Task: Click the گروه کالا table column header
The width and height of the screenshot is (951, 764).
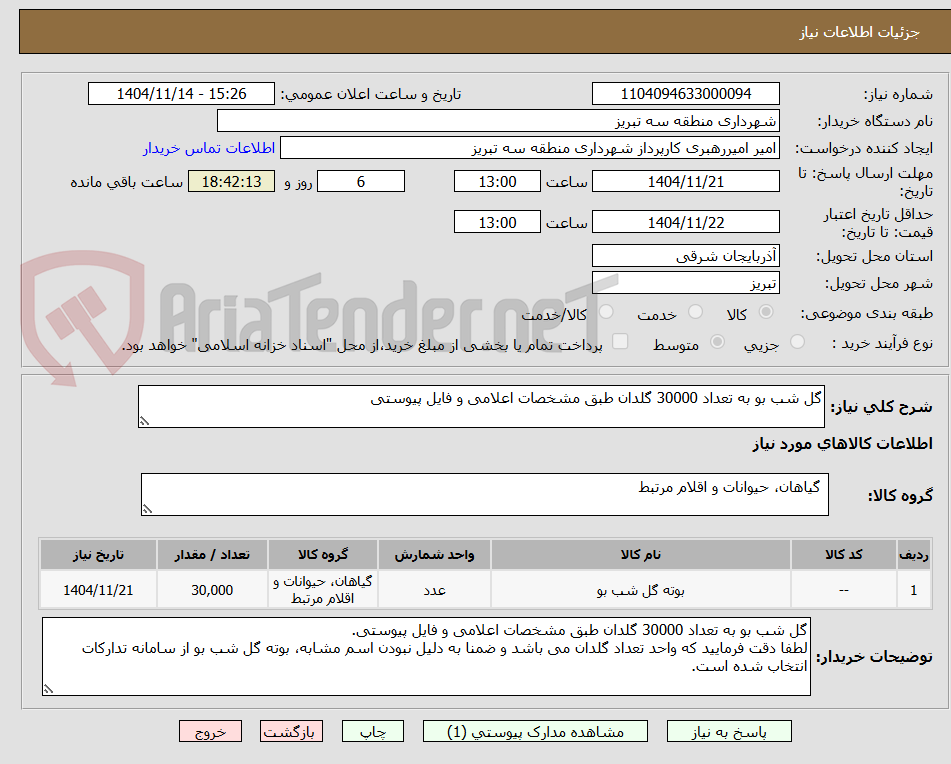Action: click(323, 555)
